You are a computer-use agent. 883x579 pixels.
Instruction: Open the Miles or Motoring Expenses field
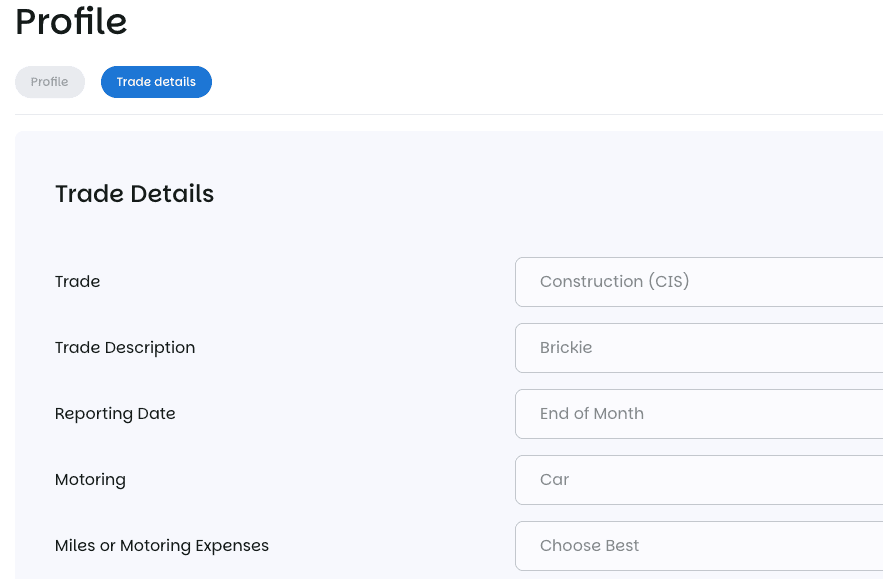pyautogui.click(x=699, y=545)
